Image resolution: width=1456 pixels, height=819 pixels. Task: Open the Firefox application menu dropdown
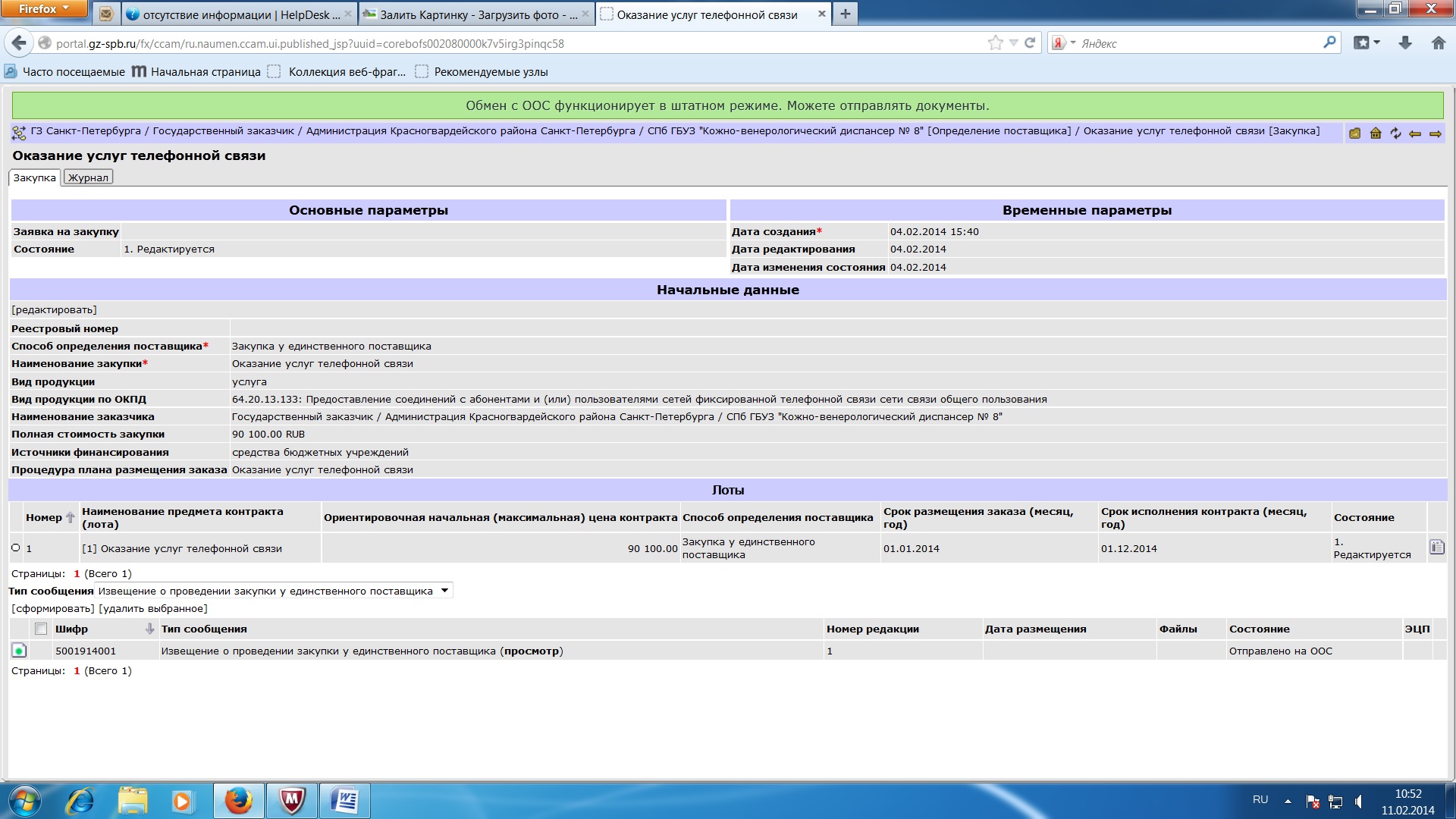[x=44, y=9]
